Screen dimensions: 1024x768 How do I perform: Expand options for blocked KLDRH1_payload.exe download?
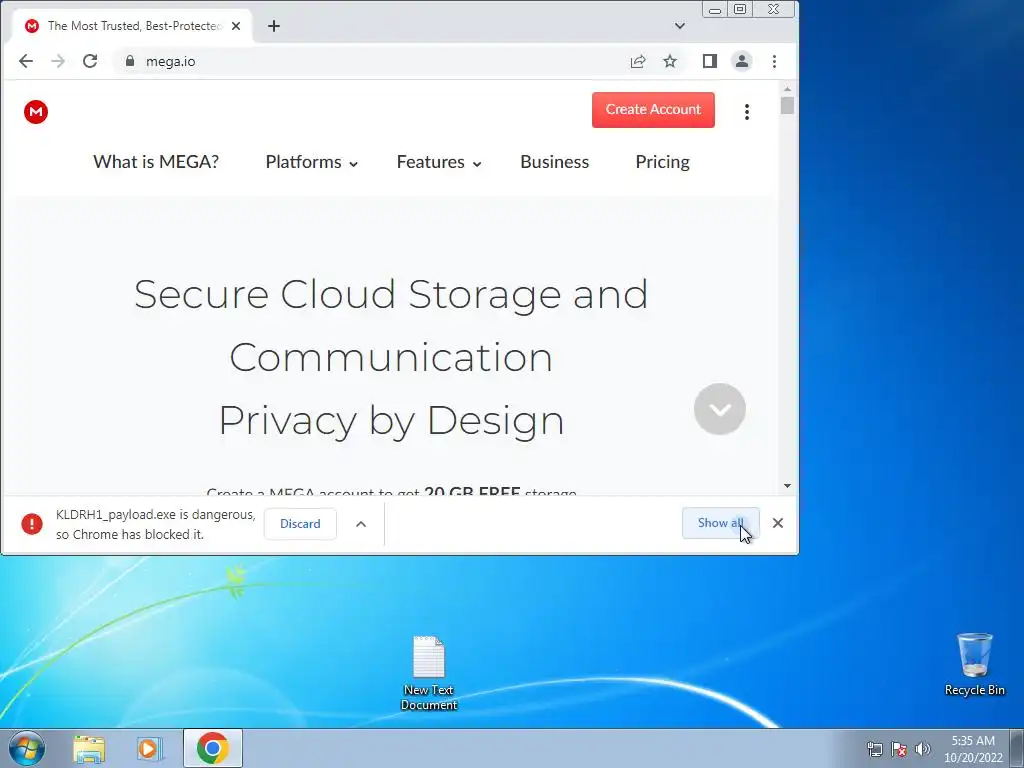360,524
